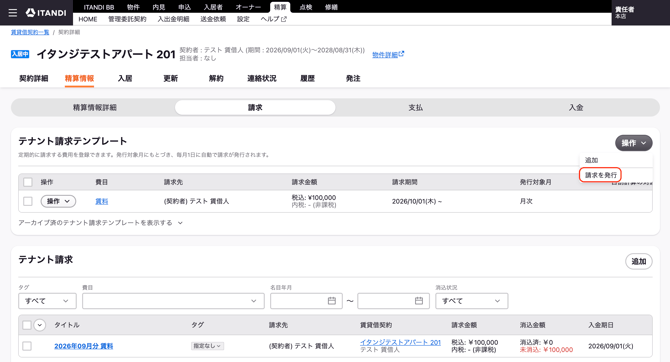Open the 2026年09月分 賃料 link
Screen dimensions: 670x362
pyautogui.click(x=84, y=346)
